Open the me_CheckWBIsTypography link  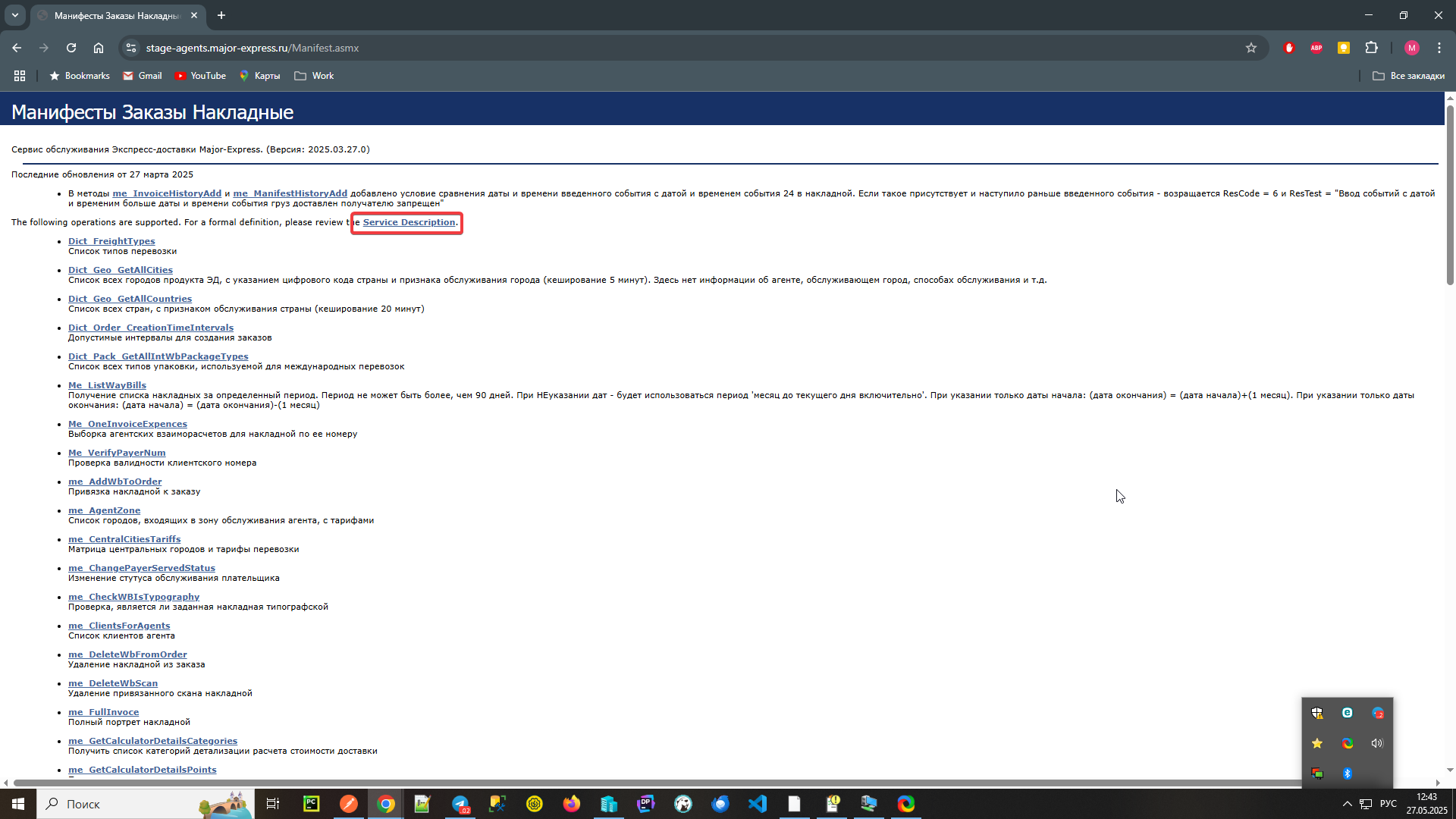click(133, 597)
